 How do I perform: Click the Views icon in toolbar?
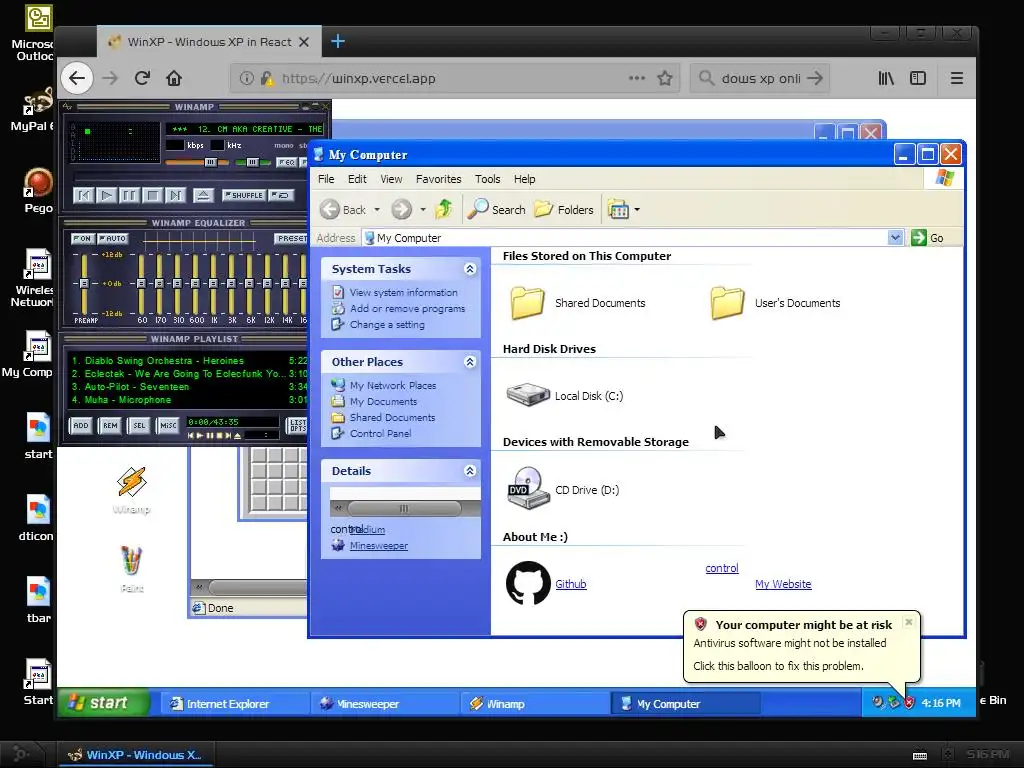[x=618, y=210]
